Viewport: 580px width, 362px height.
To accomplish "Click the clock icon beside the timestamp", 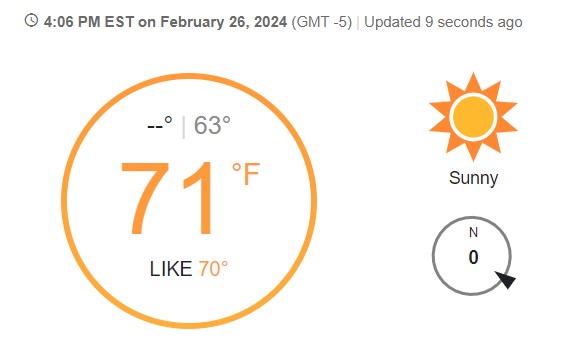I will pos(31,20).
